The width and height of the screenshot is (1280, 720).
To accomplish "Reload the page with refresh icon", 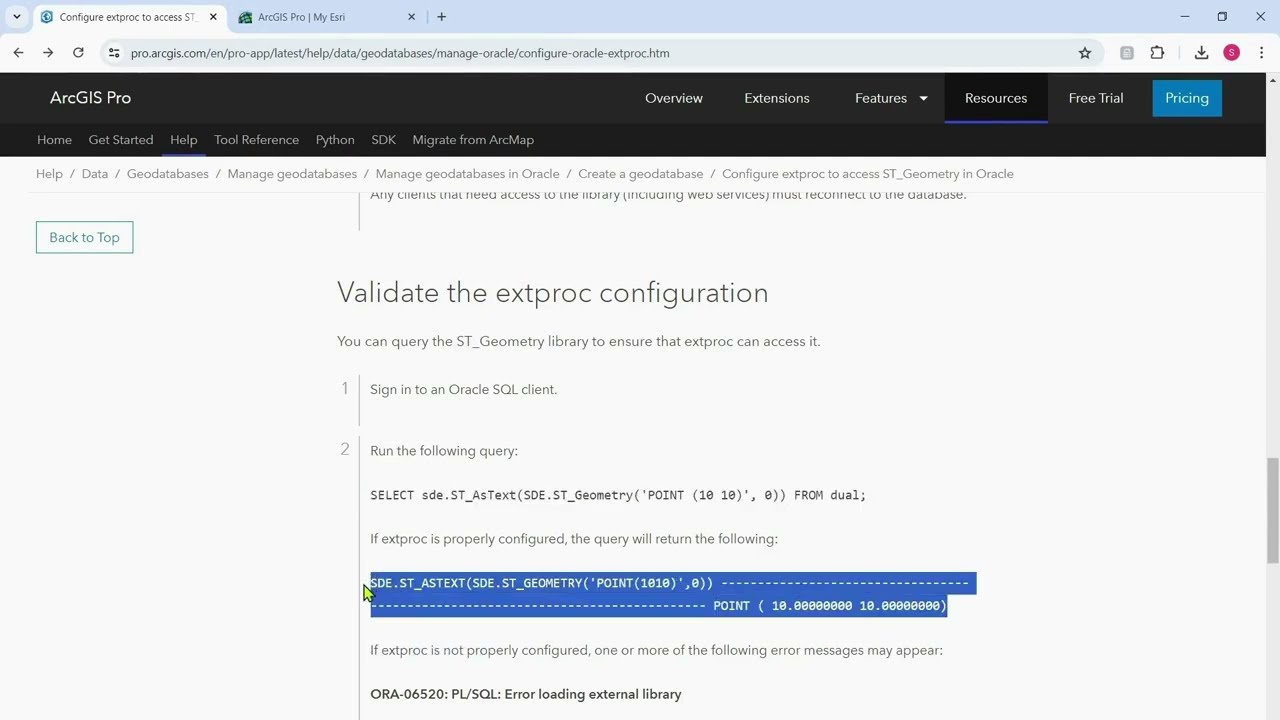I will tap(78, 53).
